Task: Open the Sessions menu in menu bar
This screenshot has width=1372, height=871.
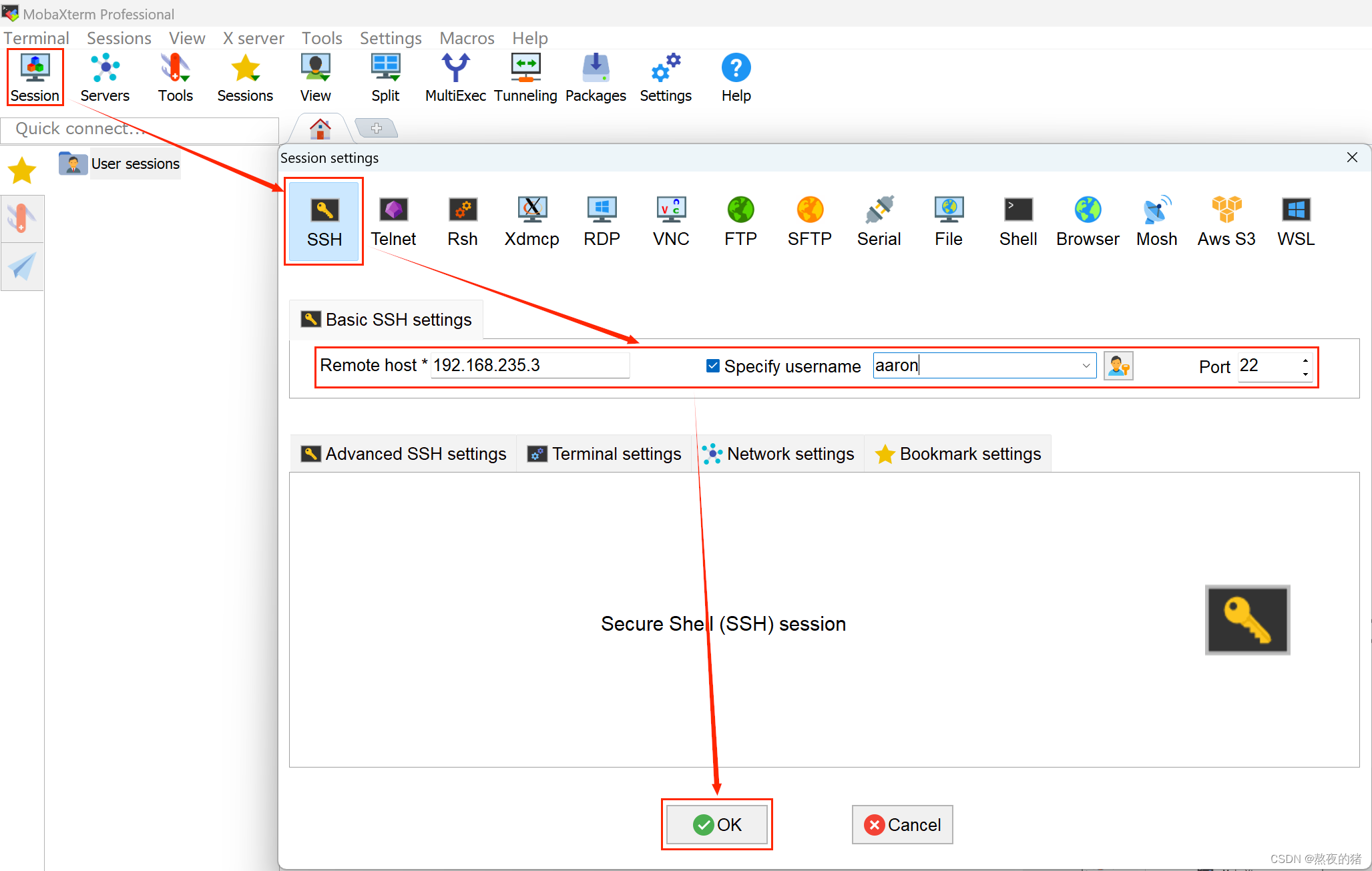Action: point(119,38)
